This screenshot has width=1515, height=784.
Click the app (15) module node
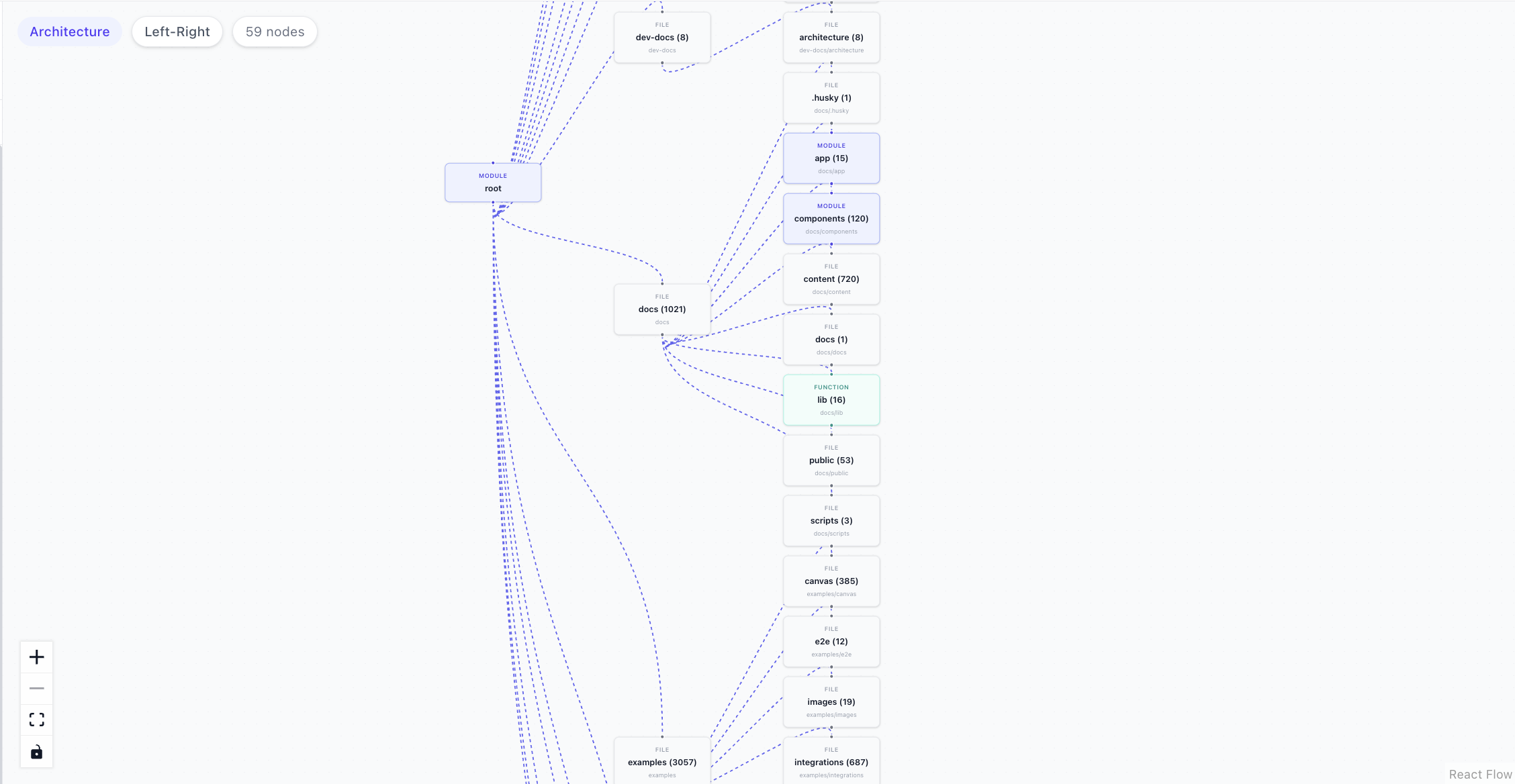[x=831, y=158]
